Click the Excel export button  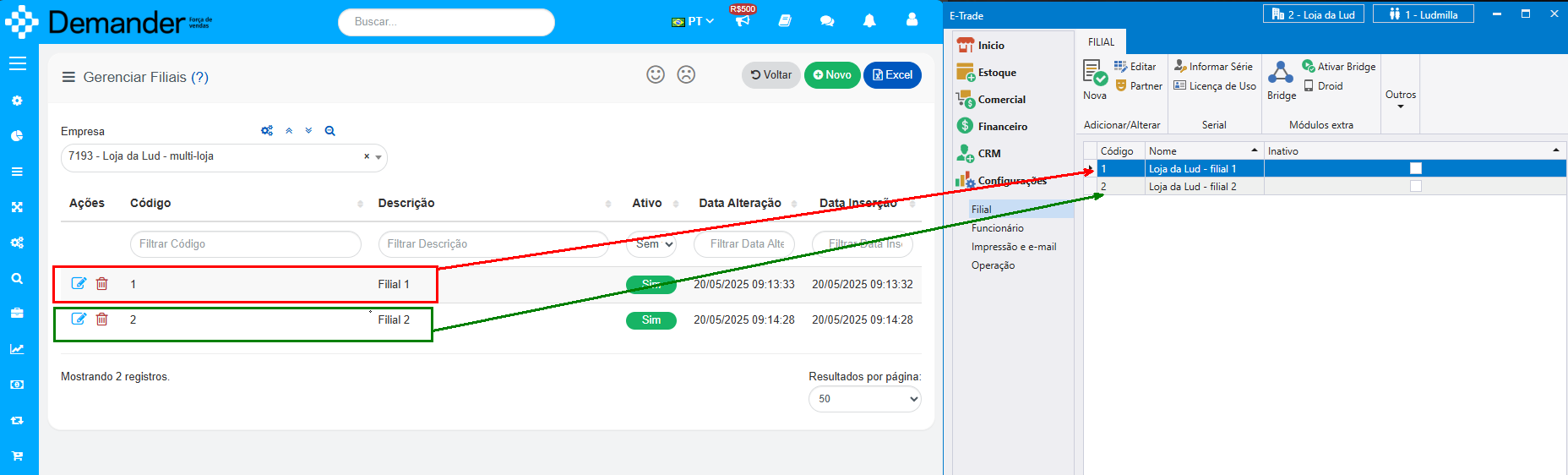coord(892,75)
